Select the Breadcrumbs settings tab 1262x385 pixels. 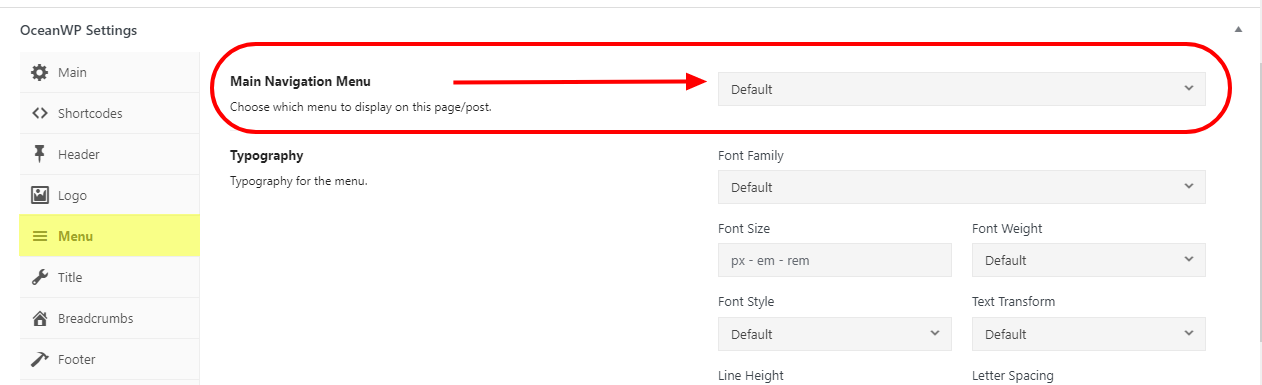point(109,319)
